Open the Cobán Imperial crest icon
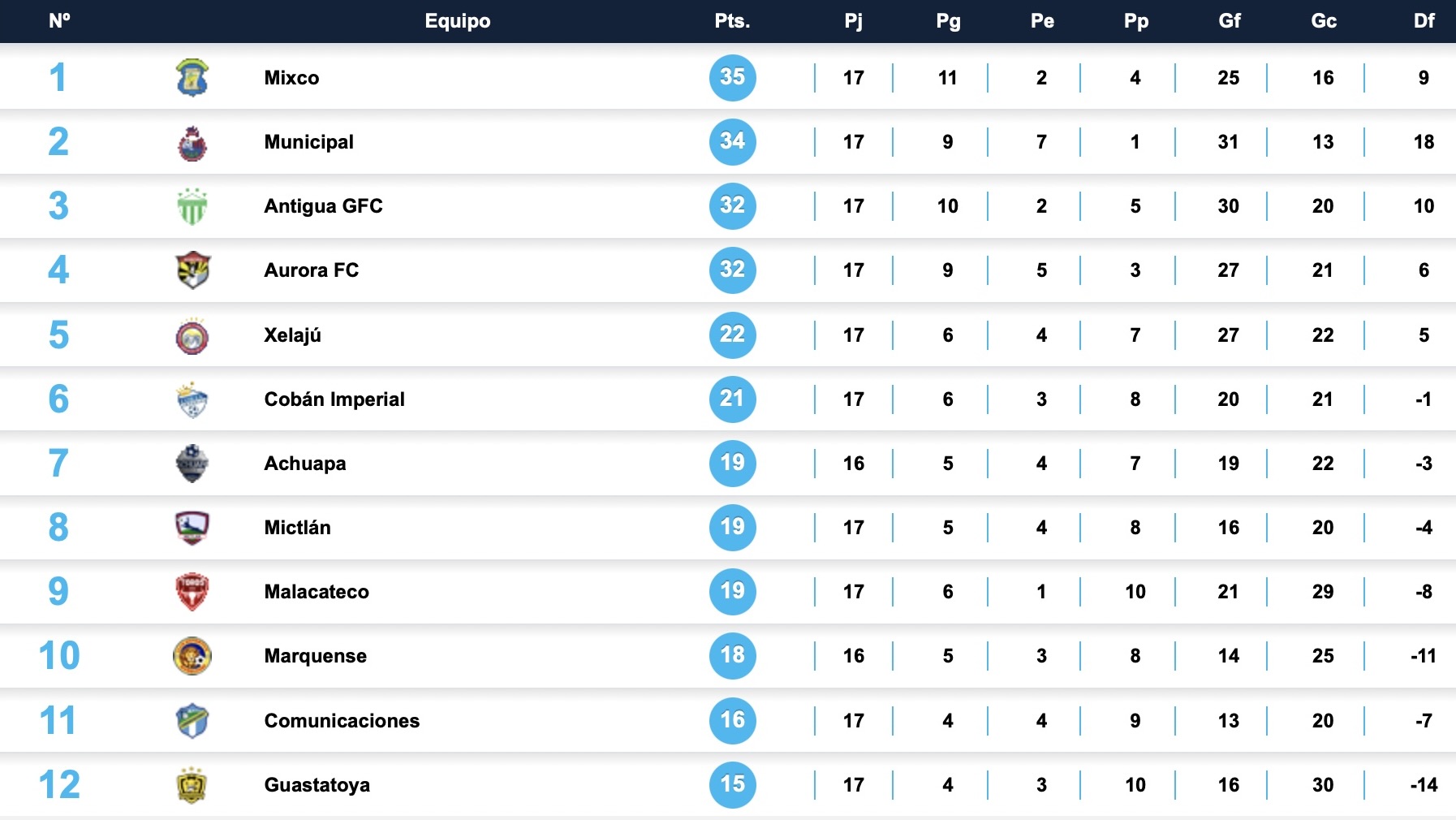Screen dimensions: 1456x820 tap(192, 399)
